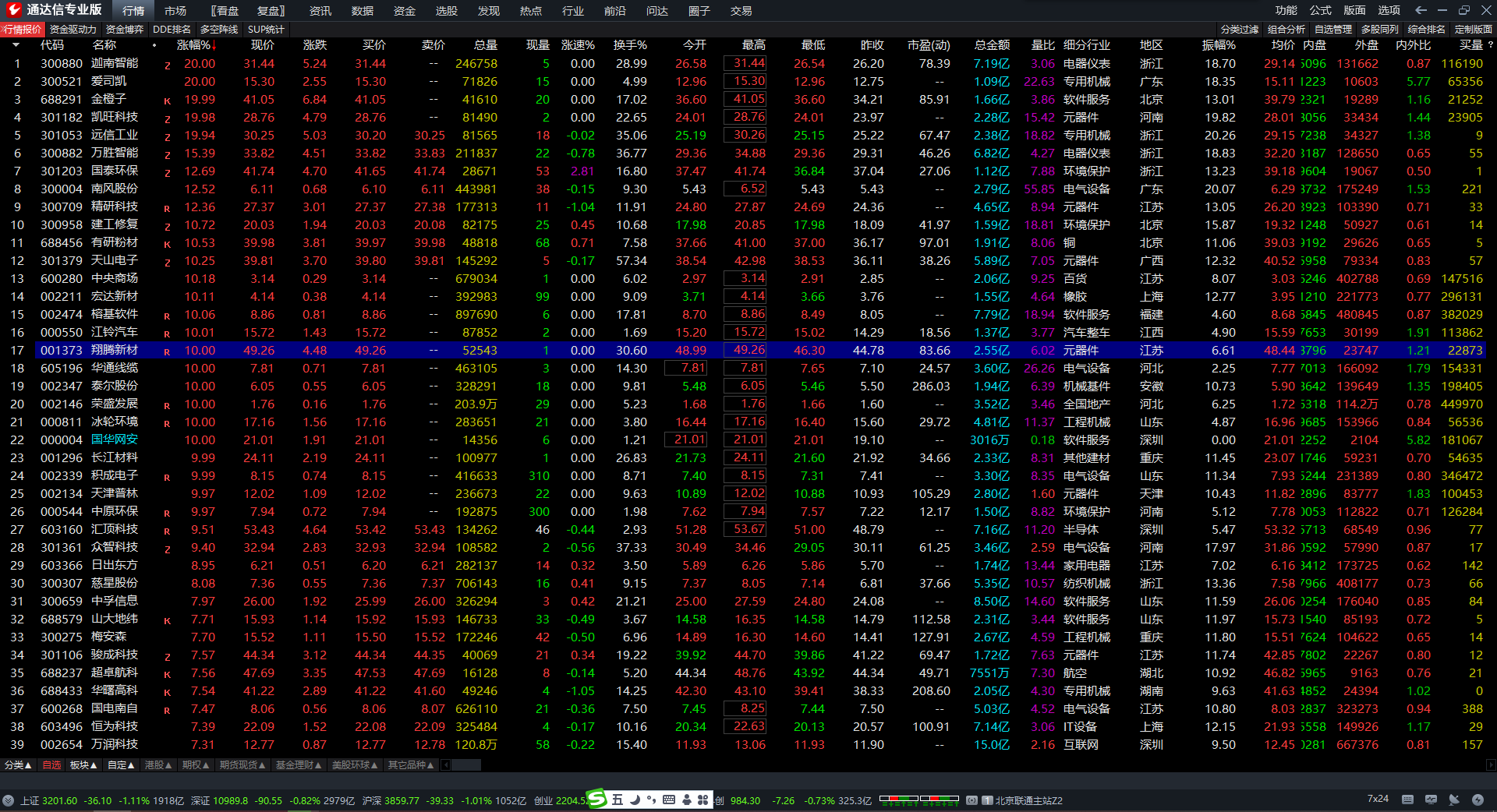This screenshot has width=1497, height=812.
Task: Switch Sogou to Wubi mode (五)
Action: (618, 800)
